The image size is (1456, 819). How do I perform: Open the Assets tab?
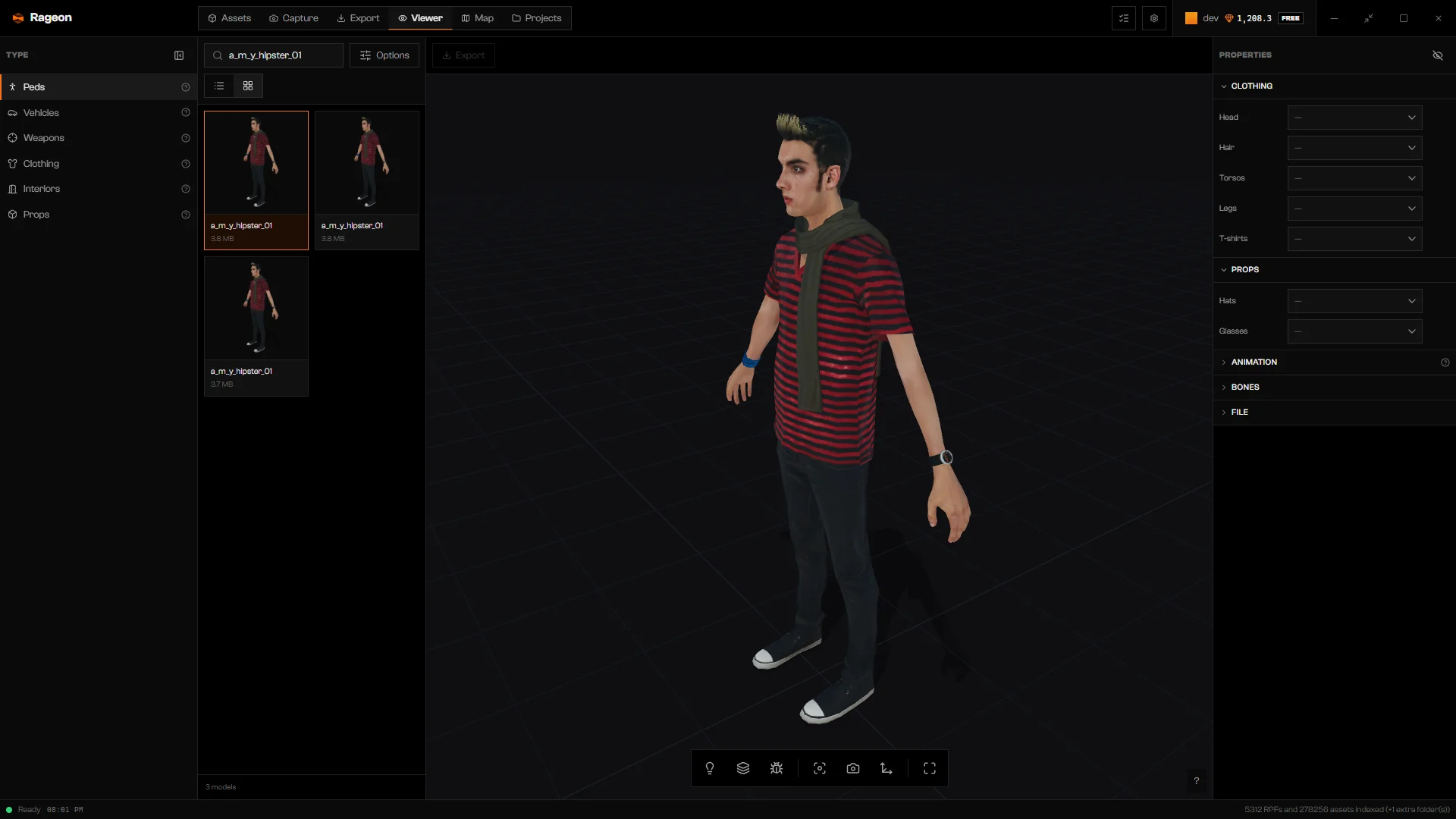pos(229,18)
